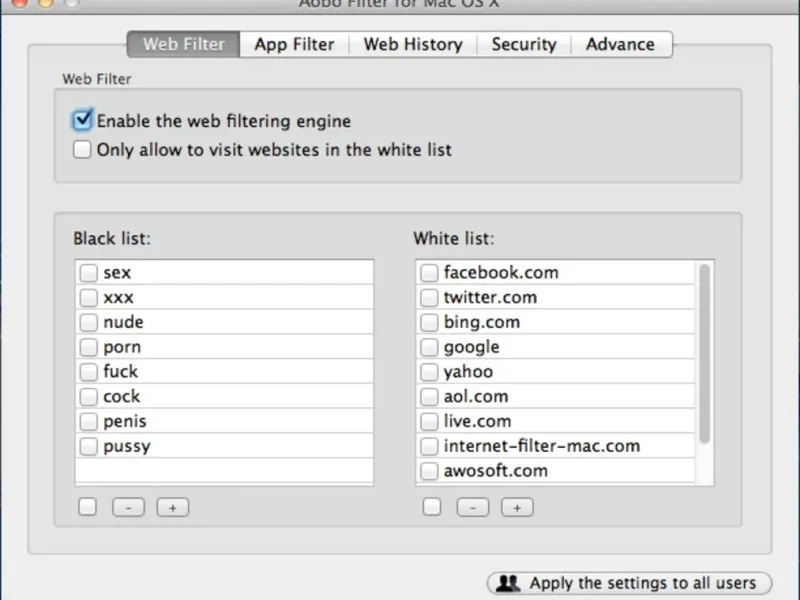Select the 'nude' text in black list
The width and height of the screenshot is (800, 600).
(123, 322)
